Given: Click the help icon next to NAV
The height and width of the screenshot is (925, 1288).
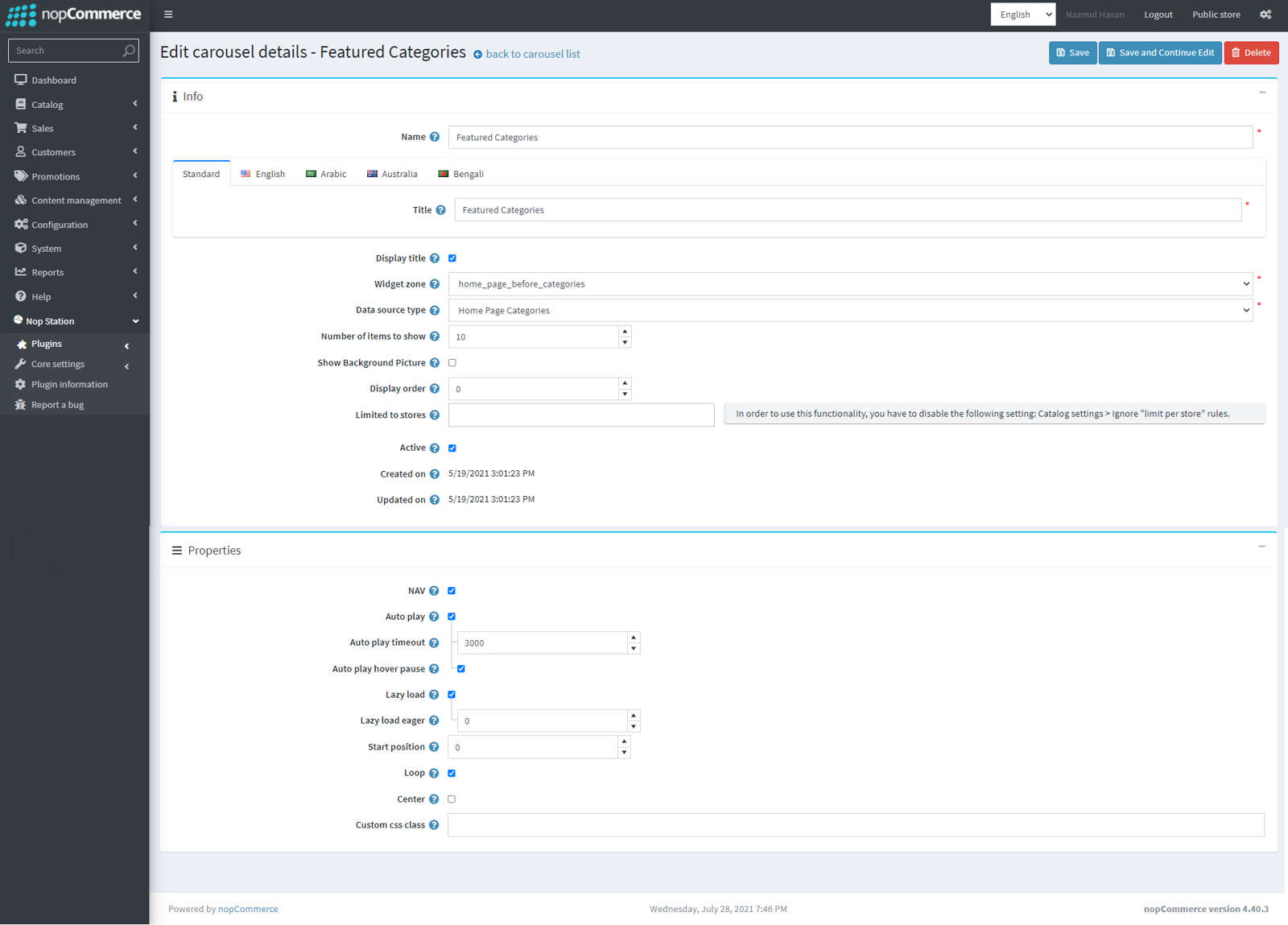Looking at the screenshot, I should (x=434, y=591).
